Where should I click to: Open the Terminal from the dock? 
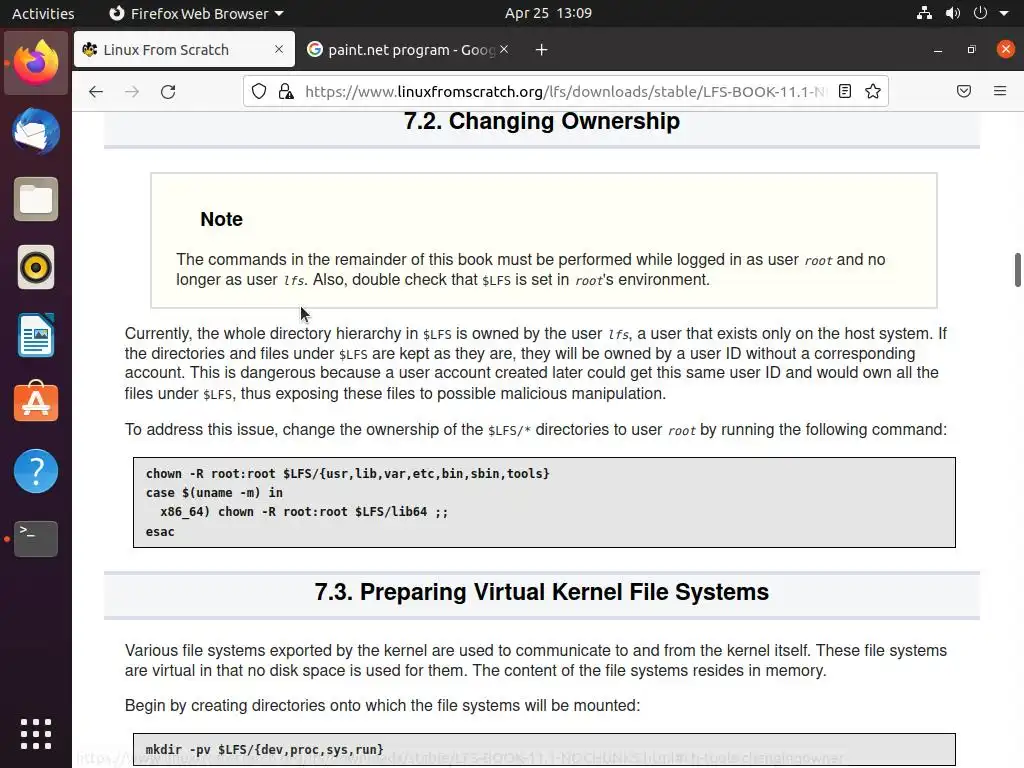[x=36, y=539]
